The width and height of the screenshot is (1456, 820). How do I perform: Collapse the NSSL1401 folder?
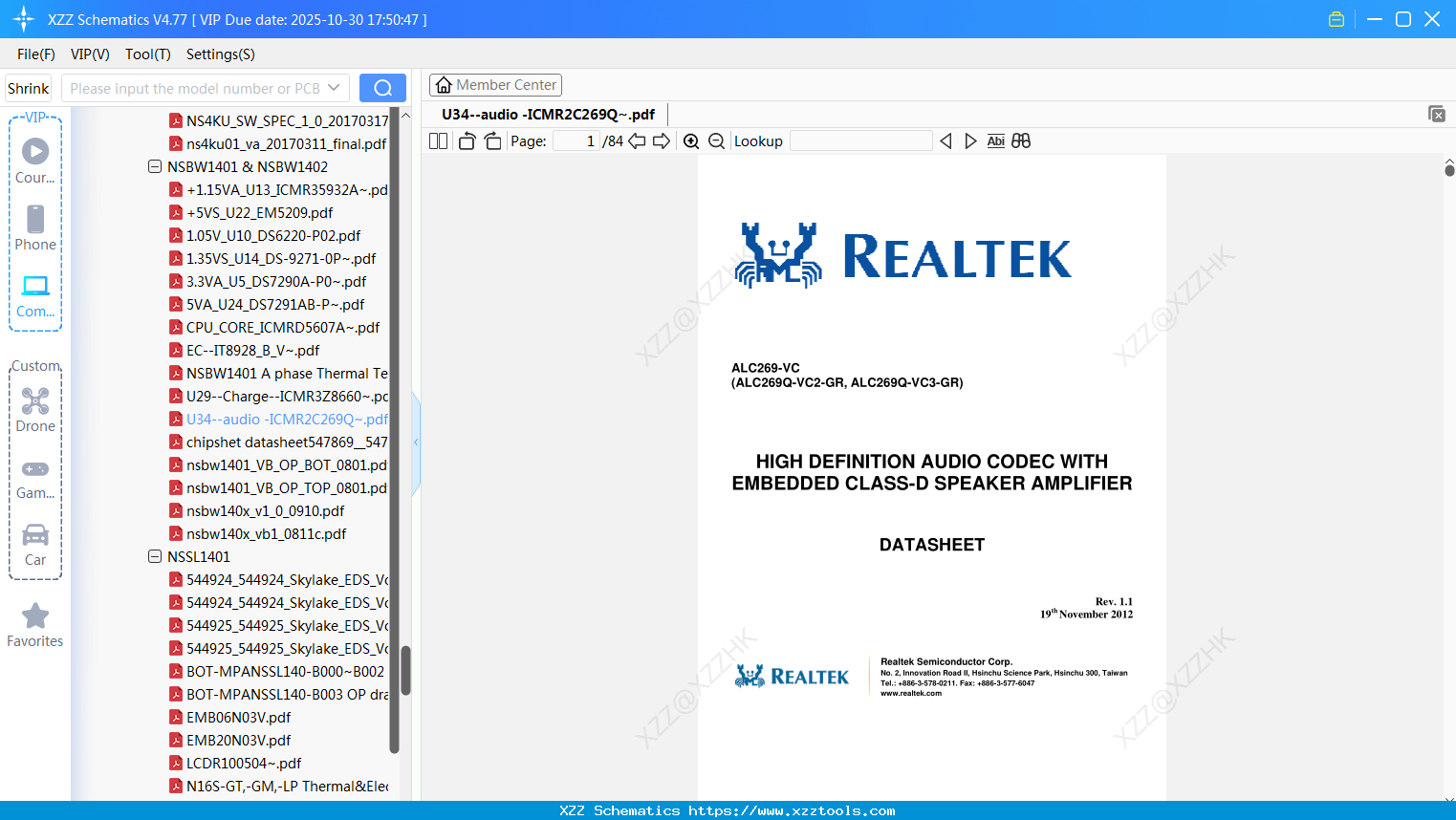pos(155,556)
